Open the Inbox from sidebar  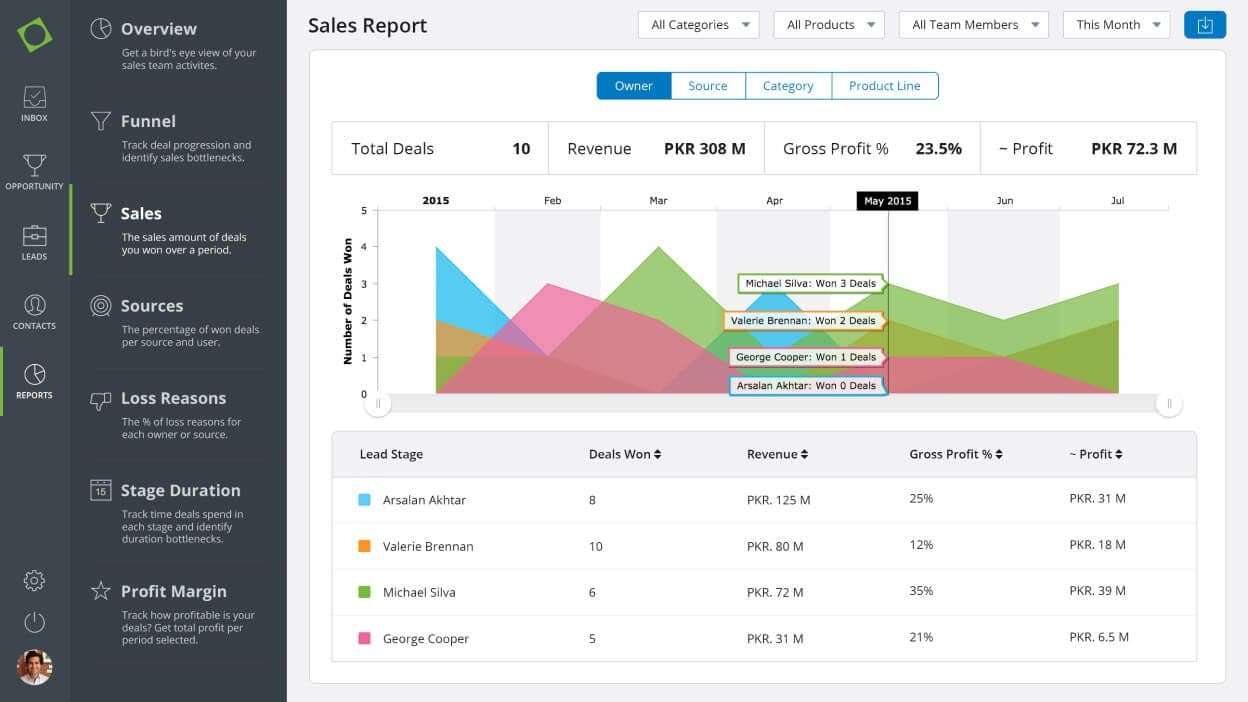34,104
